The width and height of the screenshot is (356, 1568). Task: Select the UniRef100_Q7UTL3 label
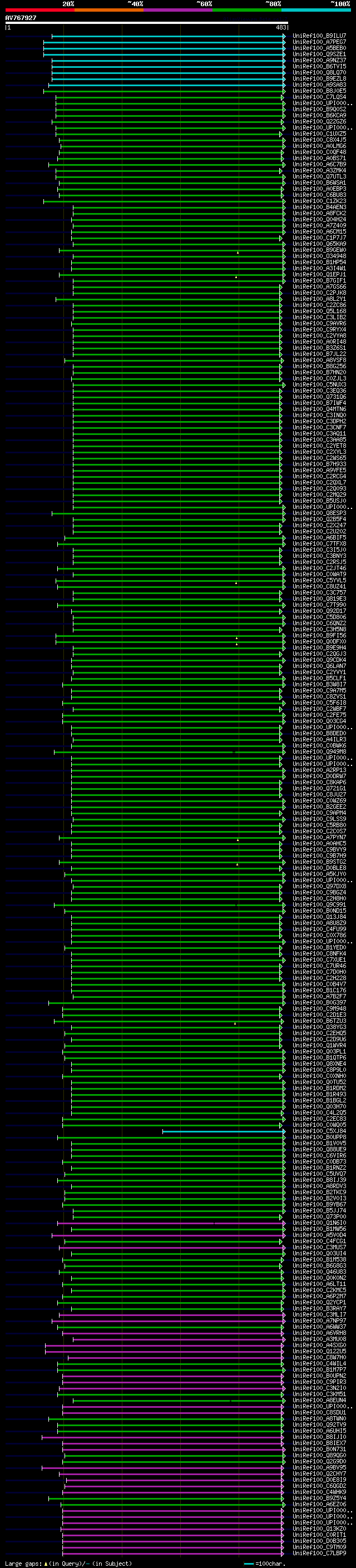[x=319, y=176]
